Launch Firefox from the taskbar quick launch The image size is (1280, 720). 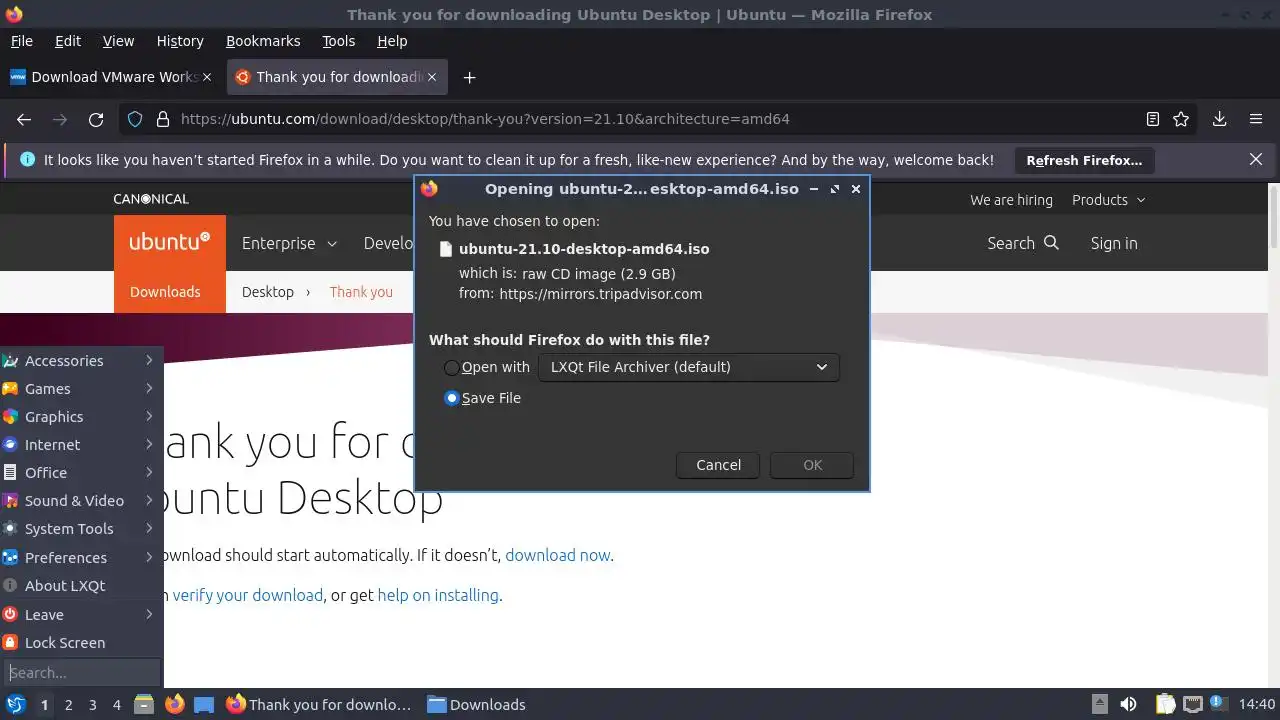coord(174,705)
